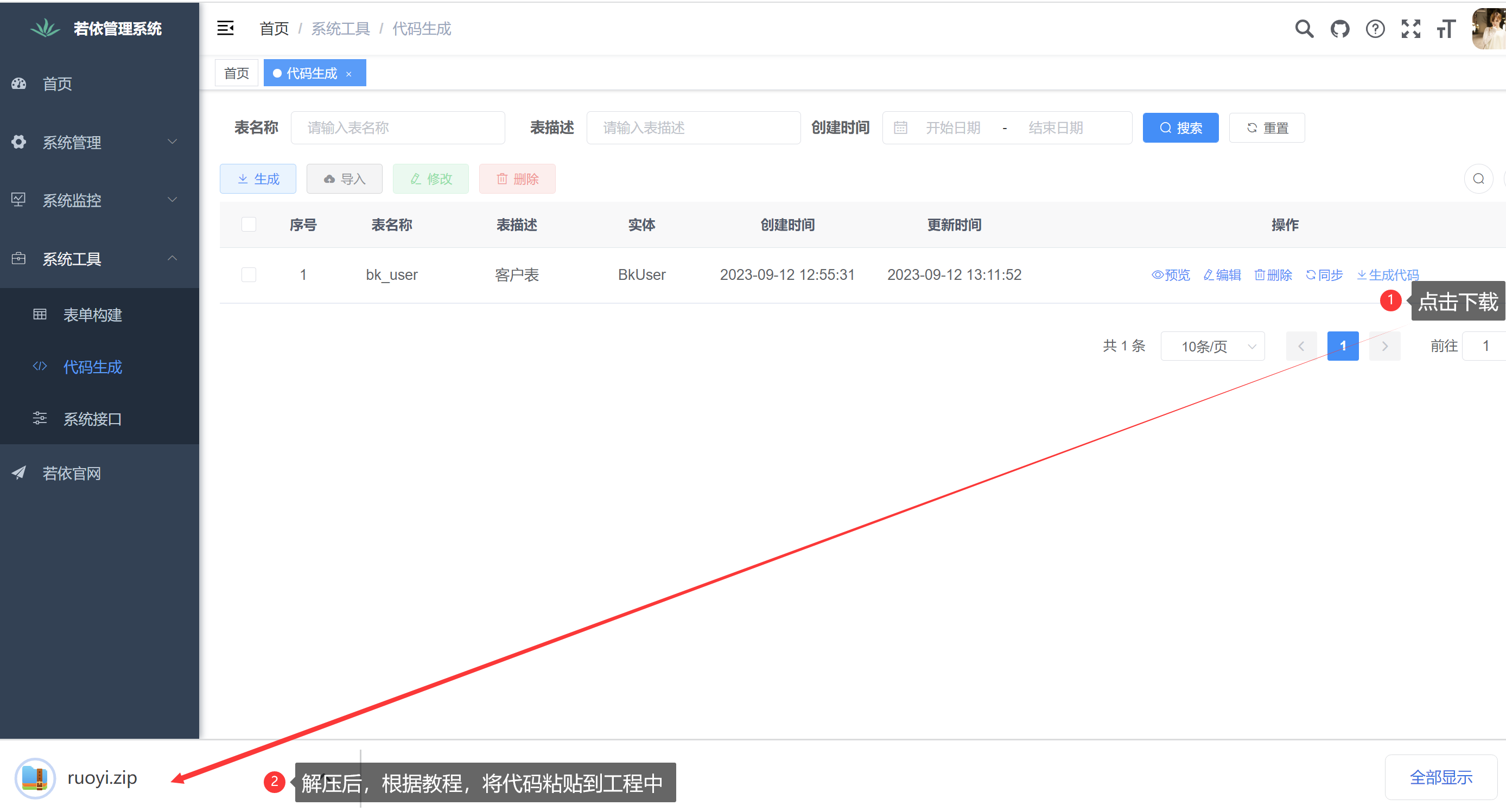Open the user avatar menu
This screenshot has width=1506, height=812.
click(1489, 29)
